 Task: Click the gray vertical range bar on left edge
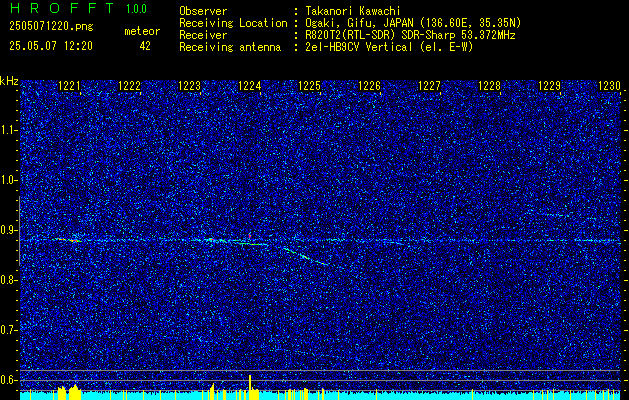[x=19, y=231]
